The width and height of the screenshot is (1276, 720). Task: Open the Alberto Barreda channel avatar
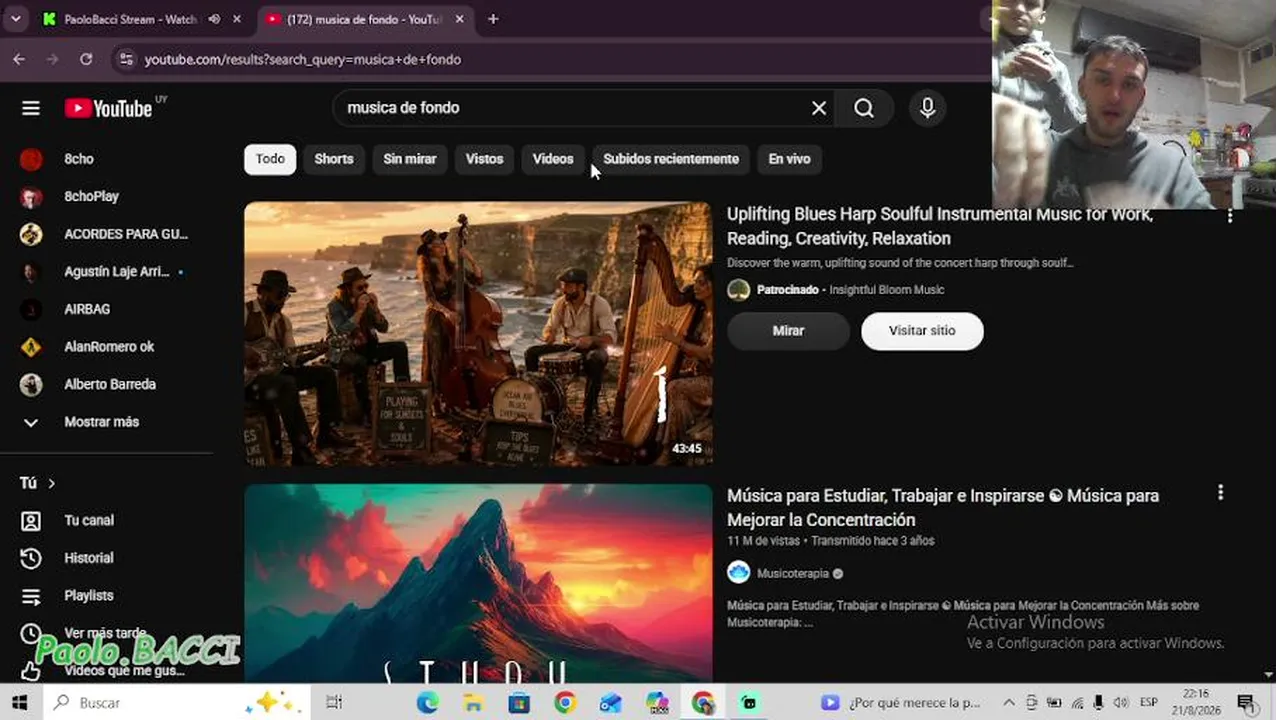pyautogui.click(x=31, y=384)
